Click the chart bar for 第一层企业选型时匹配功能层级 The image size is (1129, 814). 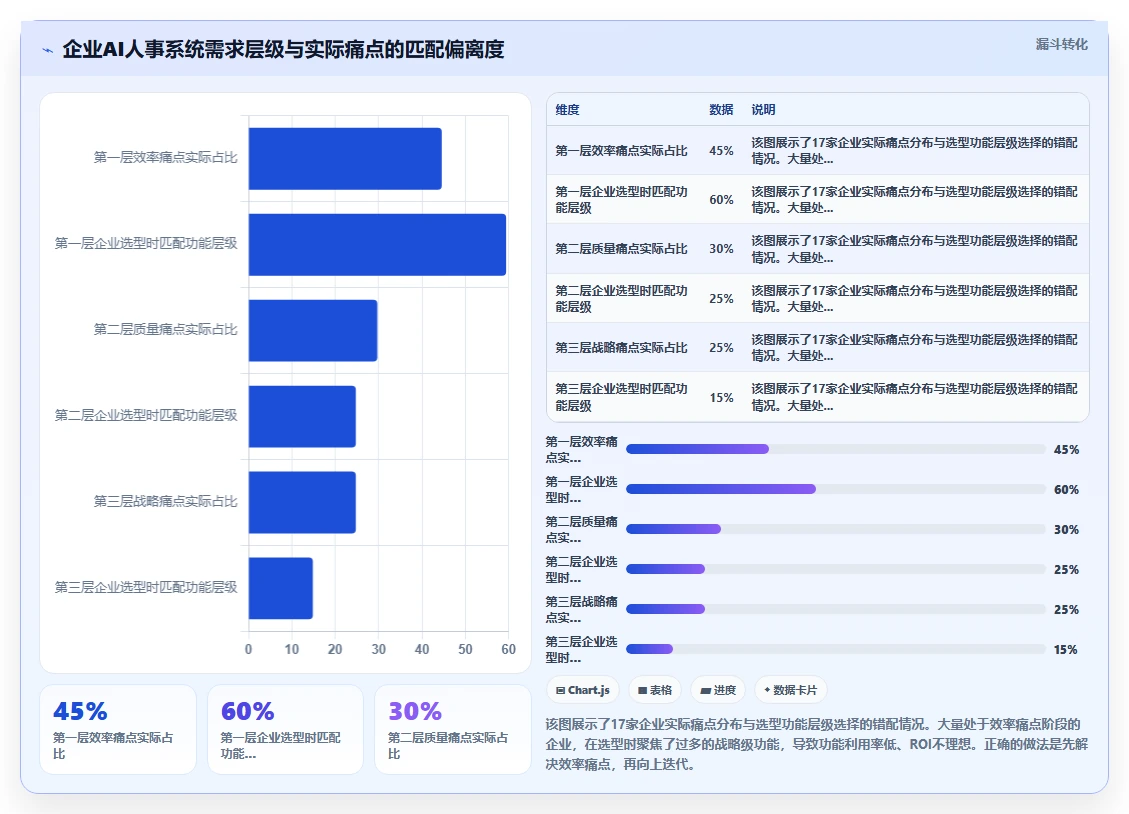click(x=377, y=245)
